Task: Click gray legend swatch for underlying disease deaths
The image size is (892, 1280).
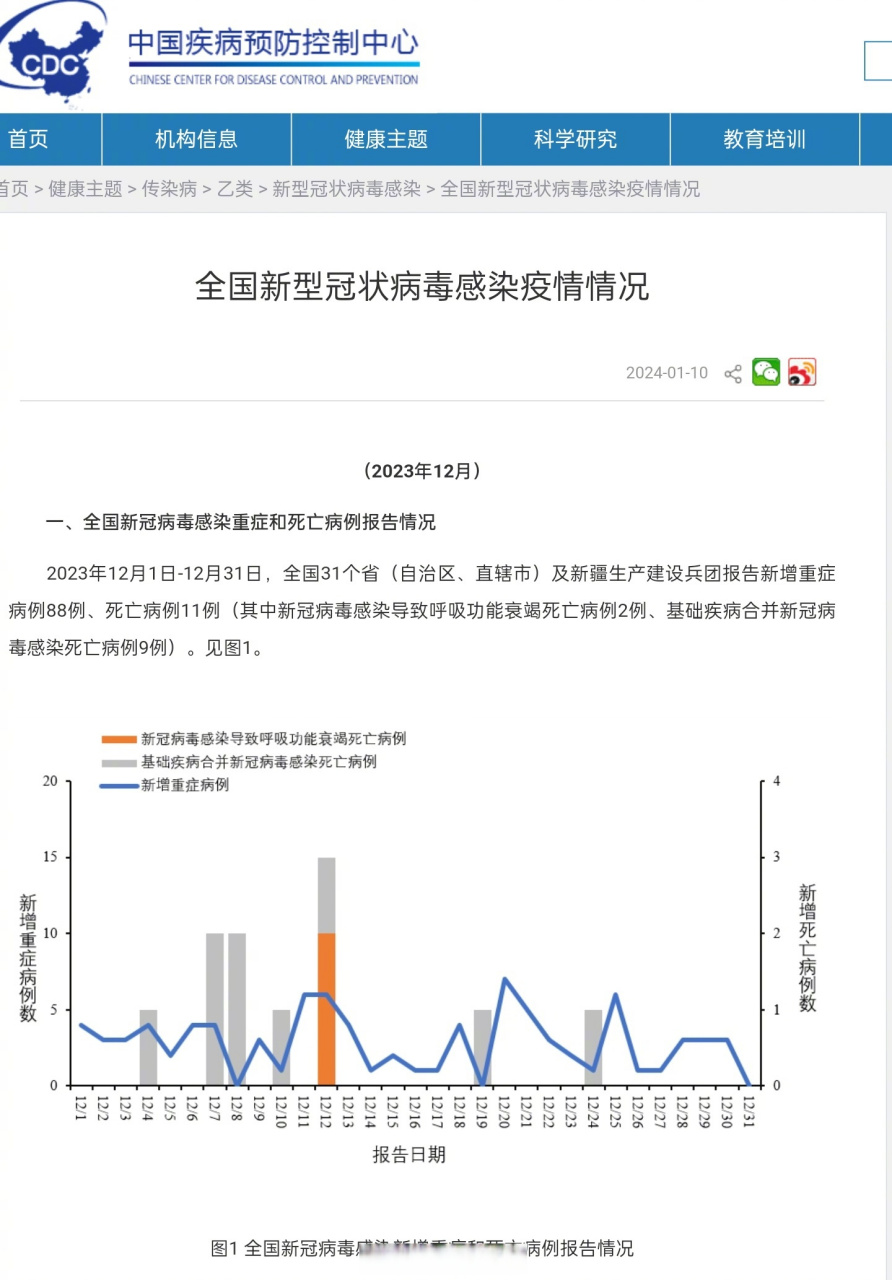Action: point(118,762)
